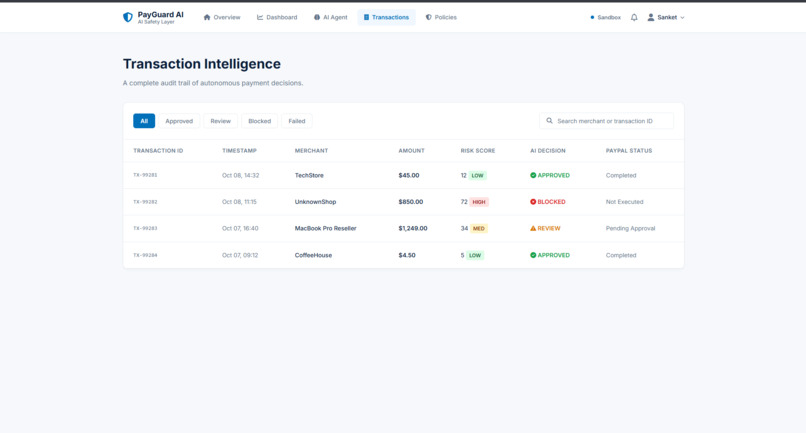806x433 pixels.
Task: Click the MacBook Pro Reseller merchant
Action: (325, 228)
